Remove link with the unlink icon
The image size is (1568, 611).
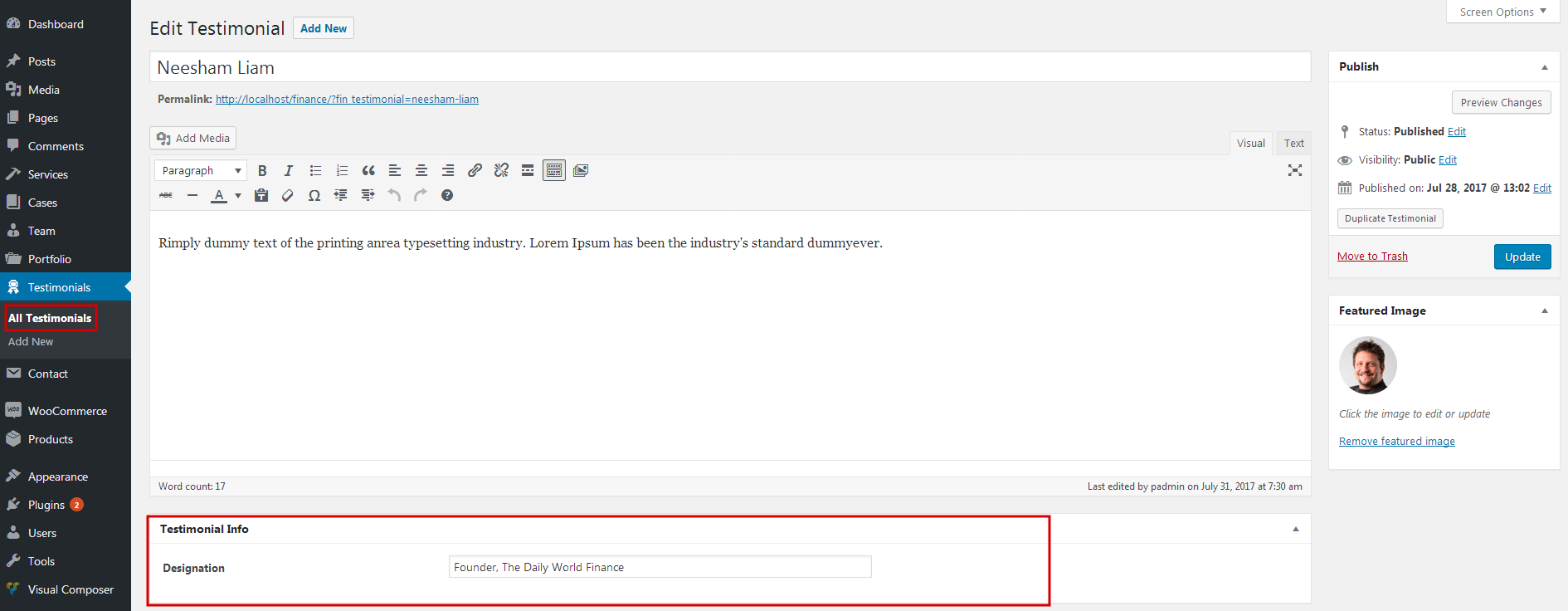click(501, 170)
